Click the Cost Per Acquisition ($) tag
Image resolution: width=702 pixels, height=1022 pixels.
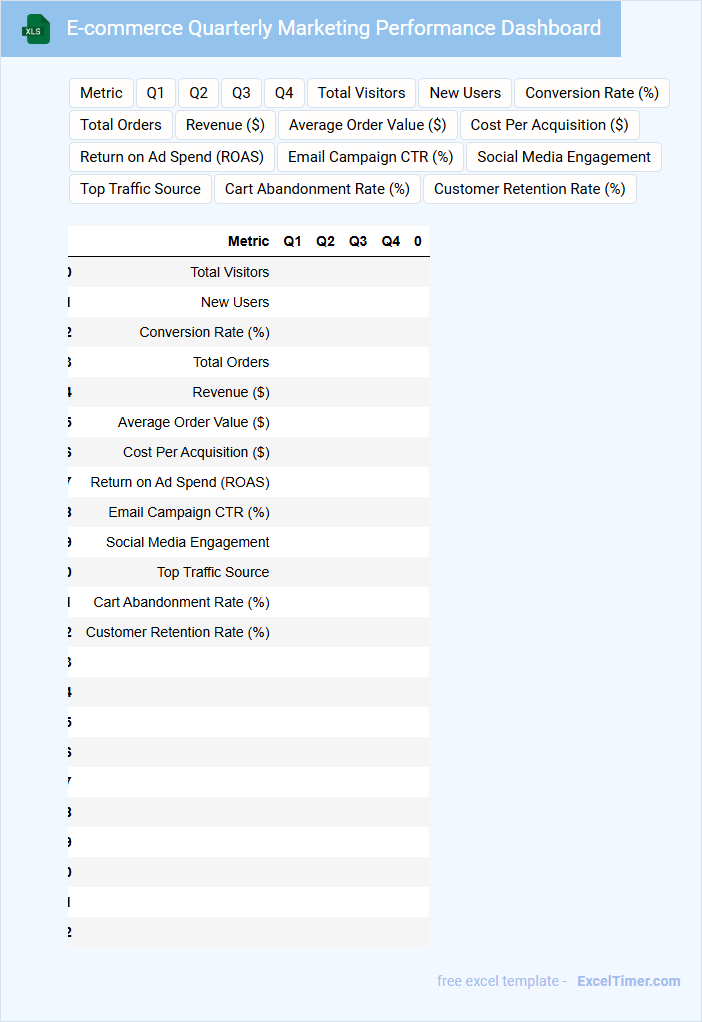[x=549, y=125]
